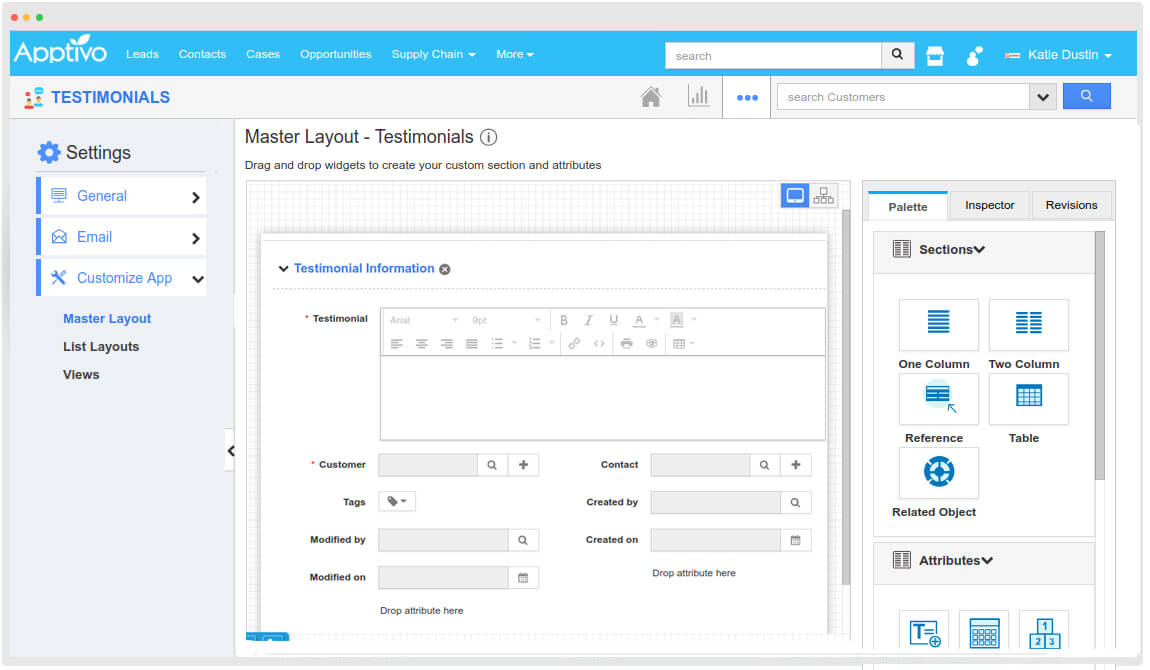Click the More options ellipsis icon
1150x670 pixels.
click(746, 96)
